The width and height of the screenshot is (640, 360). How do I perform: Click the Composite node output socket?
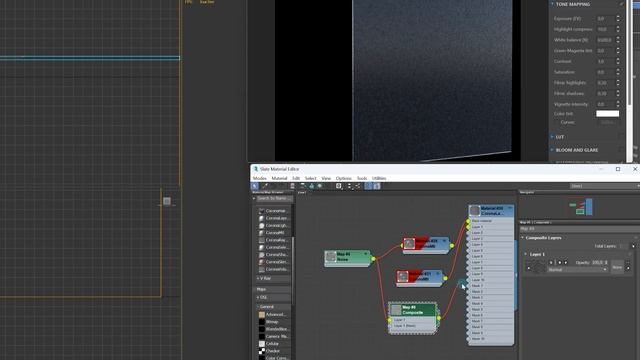coord(439,318)
